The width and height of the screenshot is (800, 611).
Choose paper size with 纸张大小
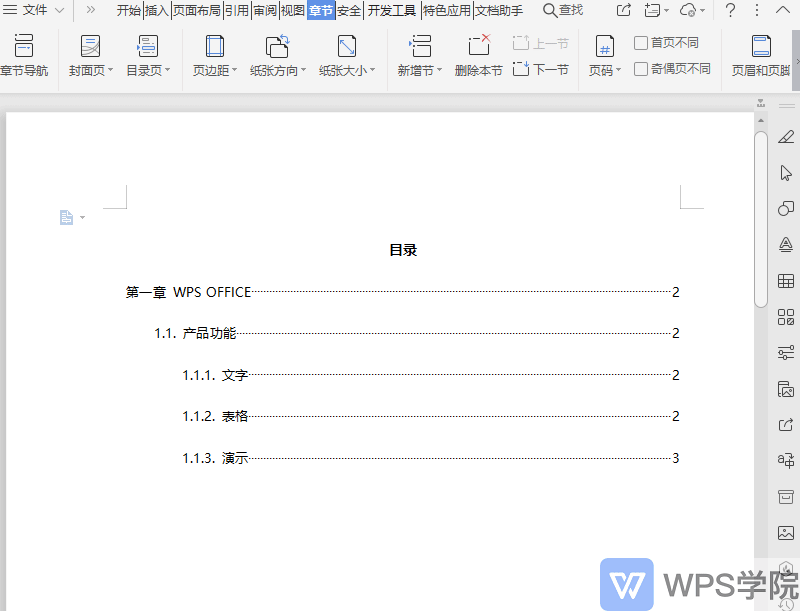[347, 55]
